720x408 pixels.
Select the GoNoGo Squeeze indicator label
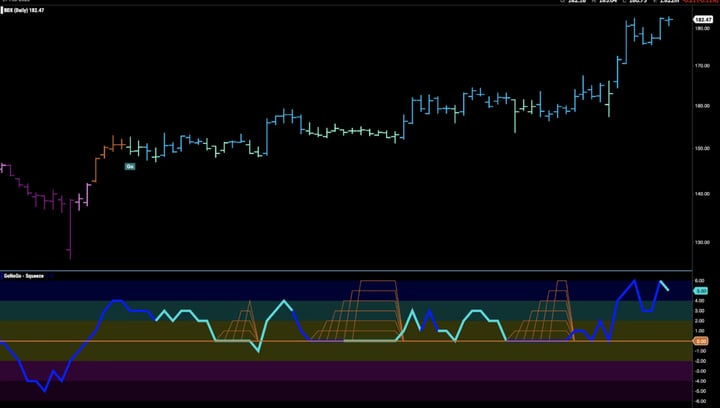pyautogui.click(x=24, y=276)
